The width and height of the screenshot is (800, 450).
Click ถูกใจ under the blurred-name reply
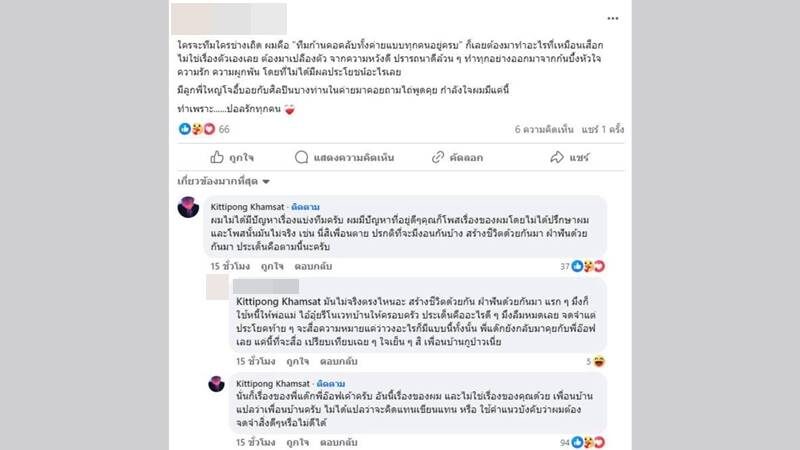[x=297, y=361]
